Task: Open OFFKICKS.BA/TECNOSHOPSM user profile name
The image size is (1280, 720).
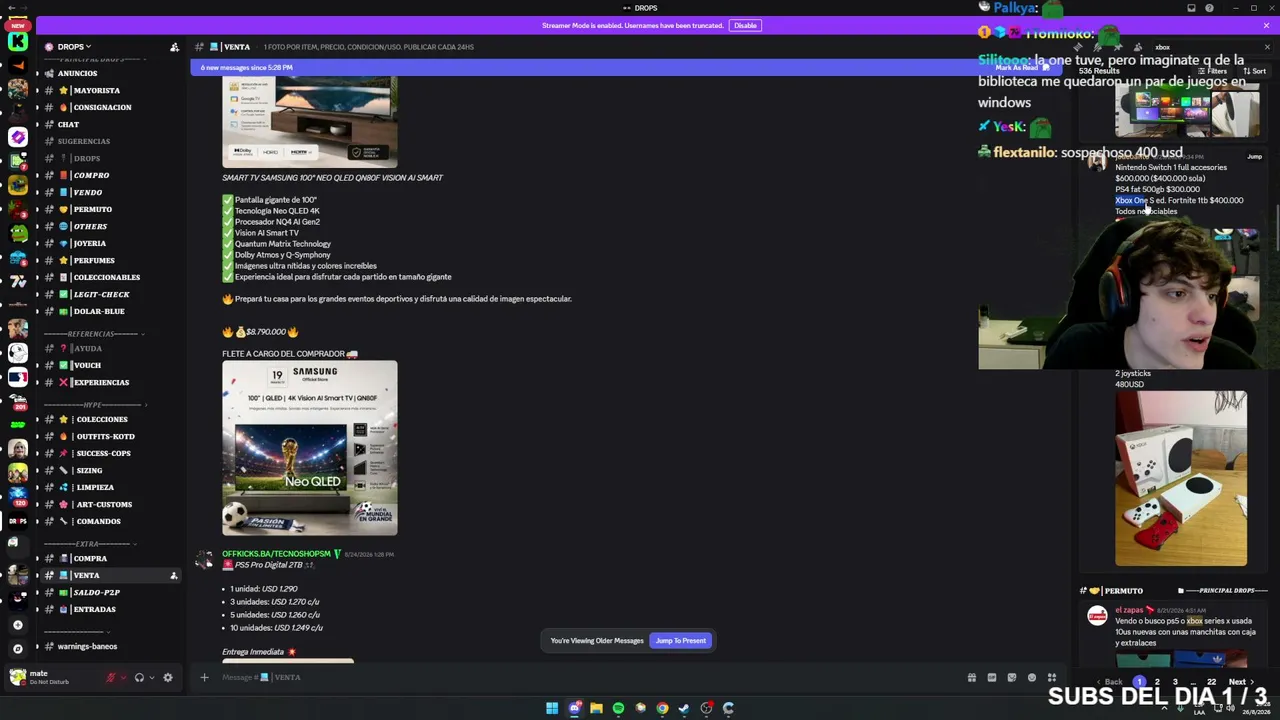Action: (276, 554)
